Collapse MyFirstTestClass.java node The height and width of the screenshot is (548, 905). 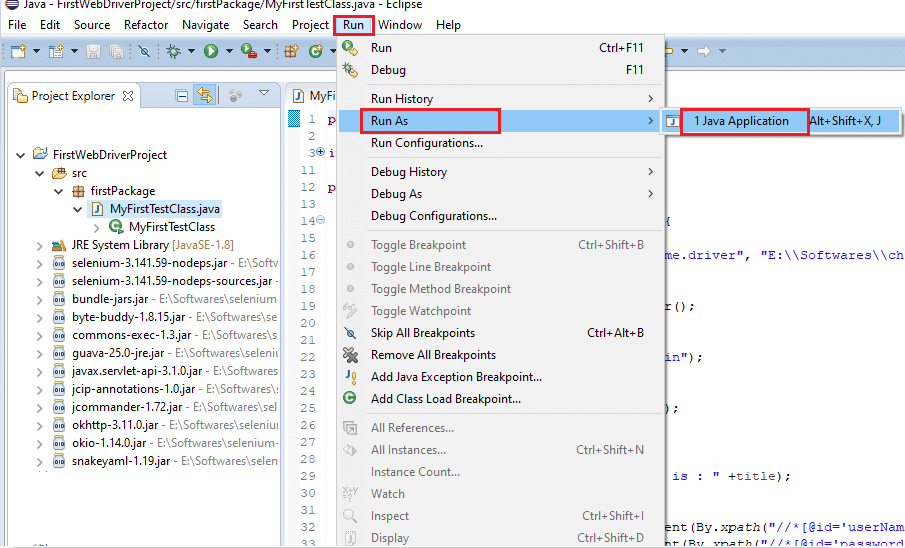point(78,209)
